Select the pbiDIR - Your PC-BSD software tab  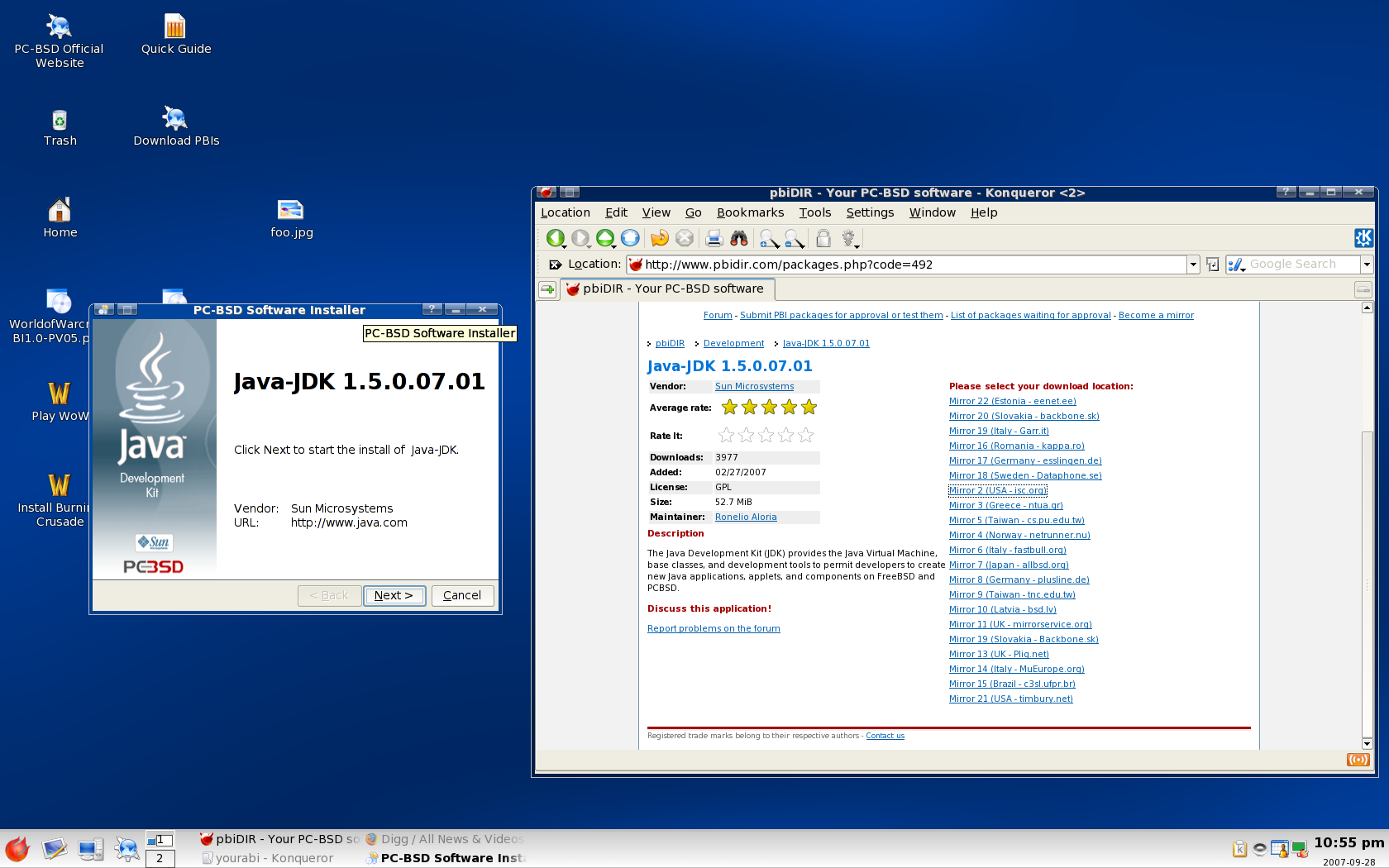pyautogui.click(x=666, y=289)
